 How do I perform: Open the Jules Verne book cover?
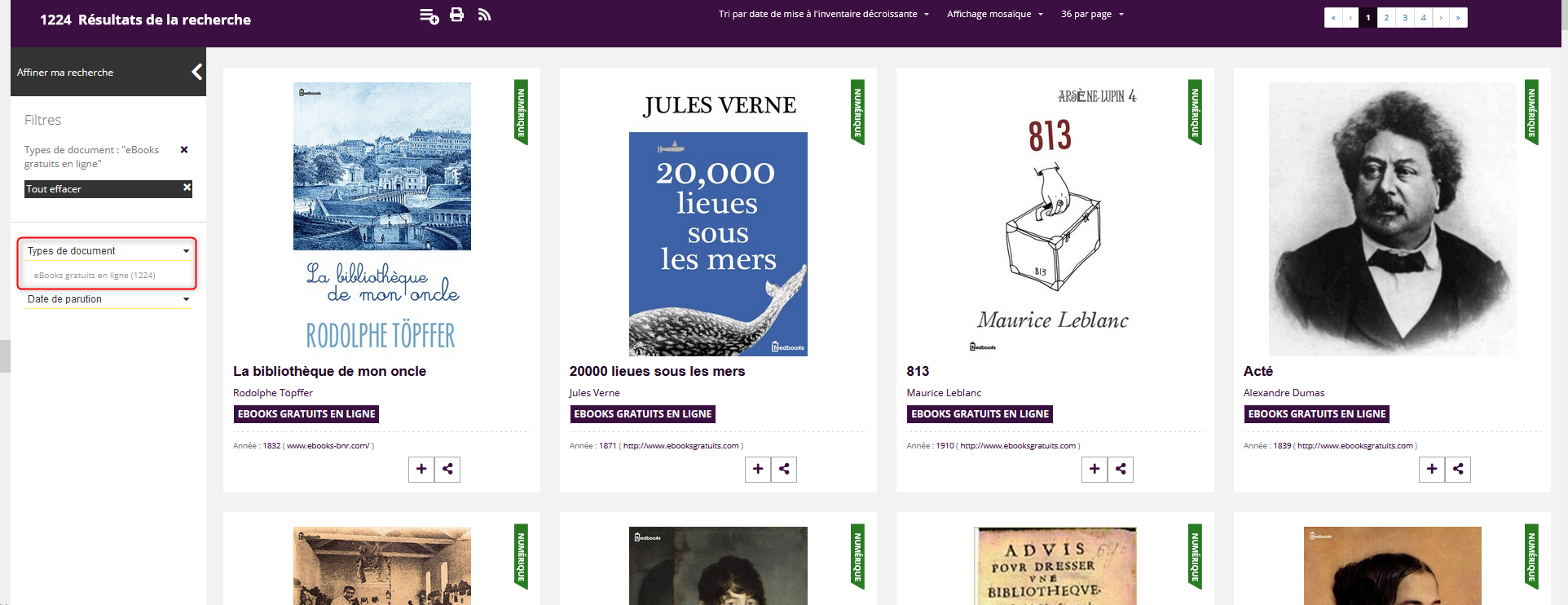718,244
